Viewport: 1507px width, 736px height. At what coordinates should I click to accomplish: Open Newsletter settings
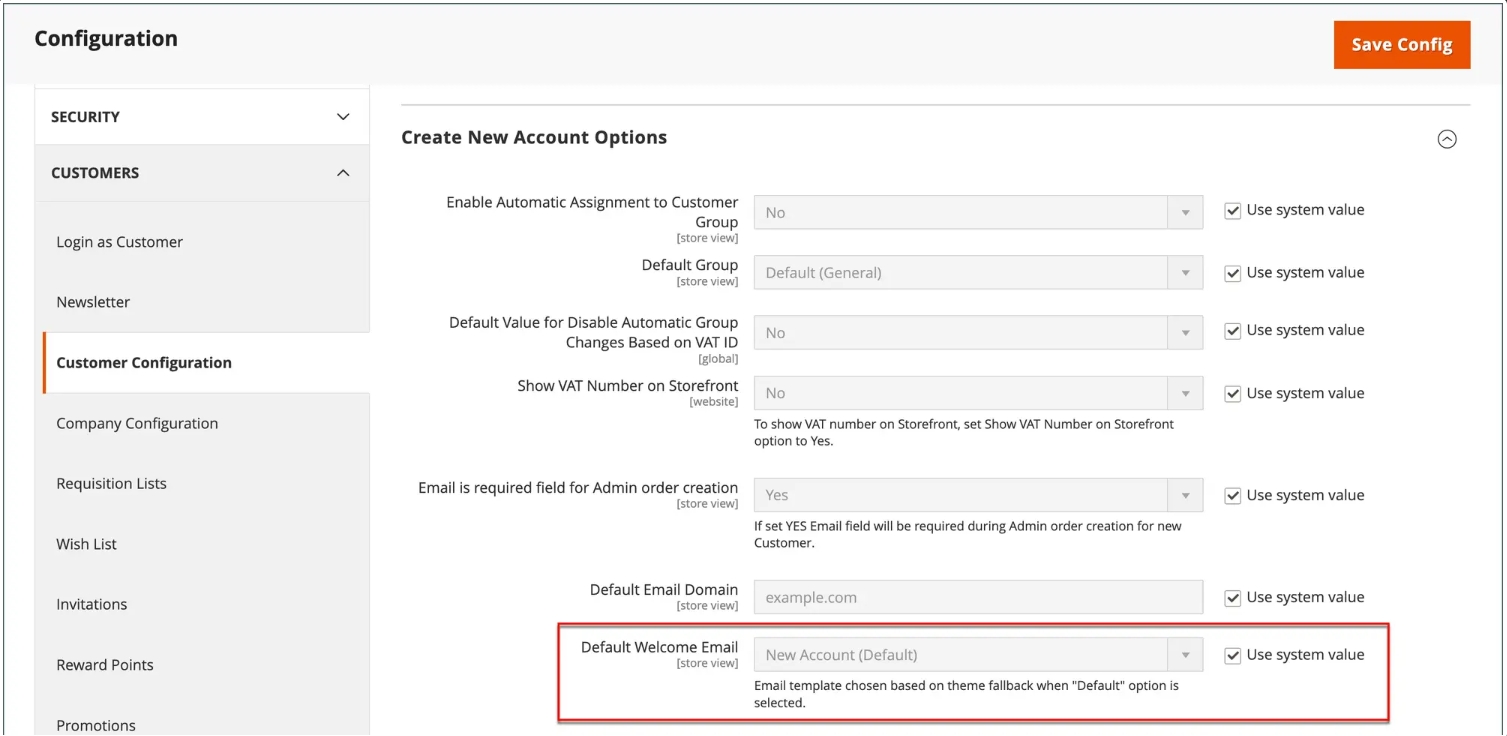point(93,302)
